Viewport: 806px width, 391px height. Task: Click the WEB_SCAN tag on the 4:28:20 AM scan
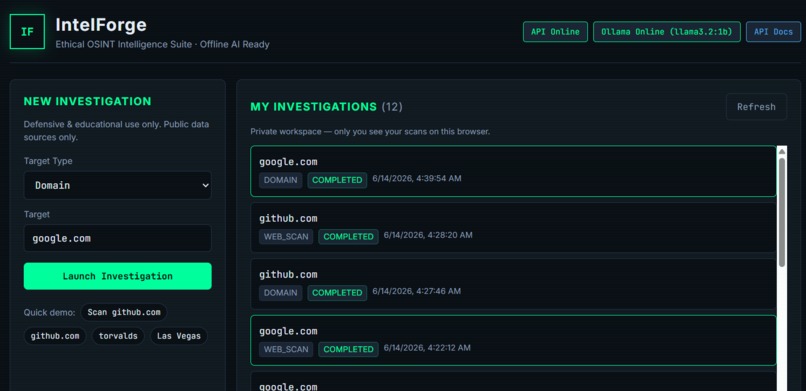coord(286,237)
